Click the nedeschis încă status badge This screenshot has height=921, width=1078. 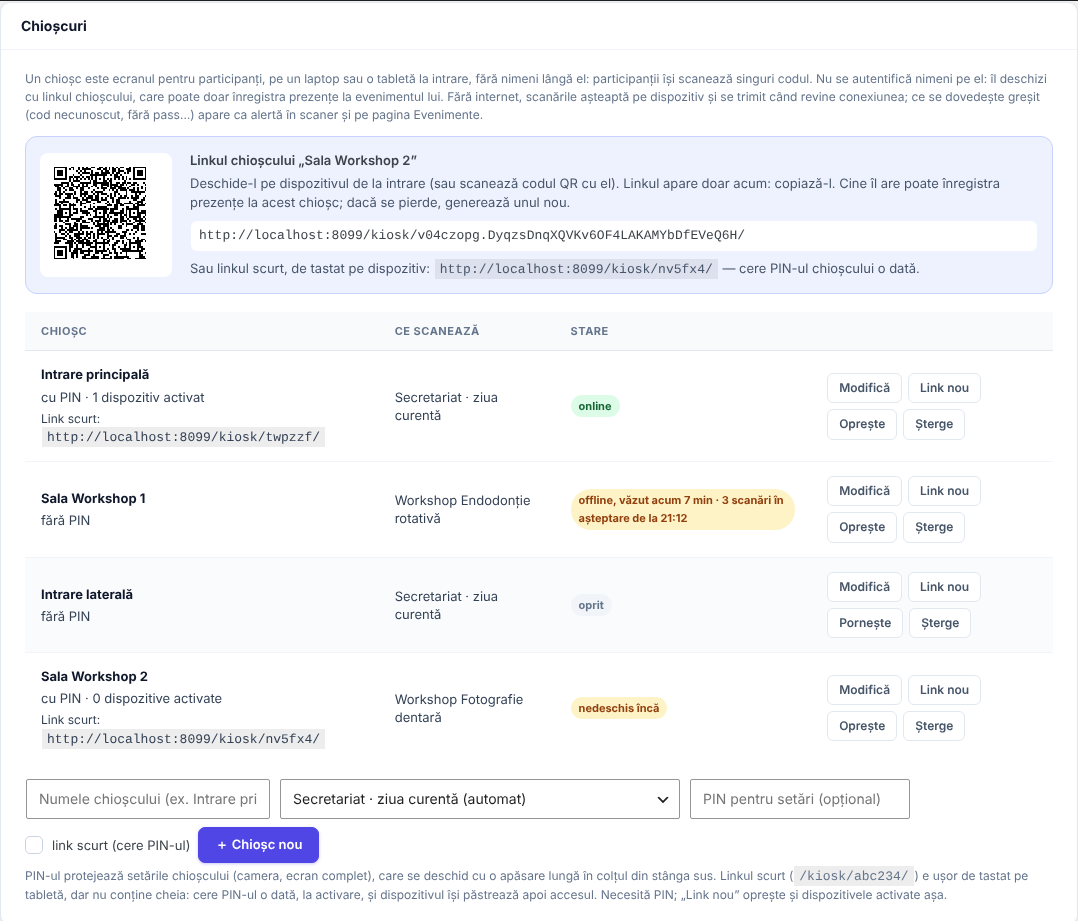(x=618, y=708)
